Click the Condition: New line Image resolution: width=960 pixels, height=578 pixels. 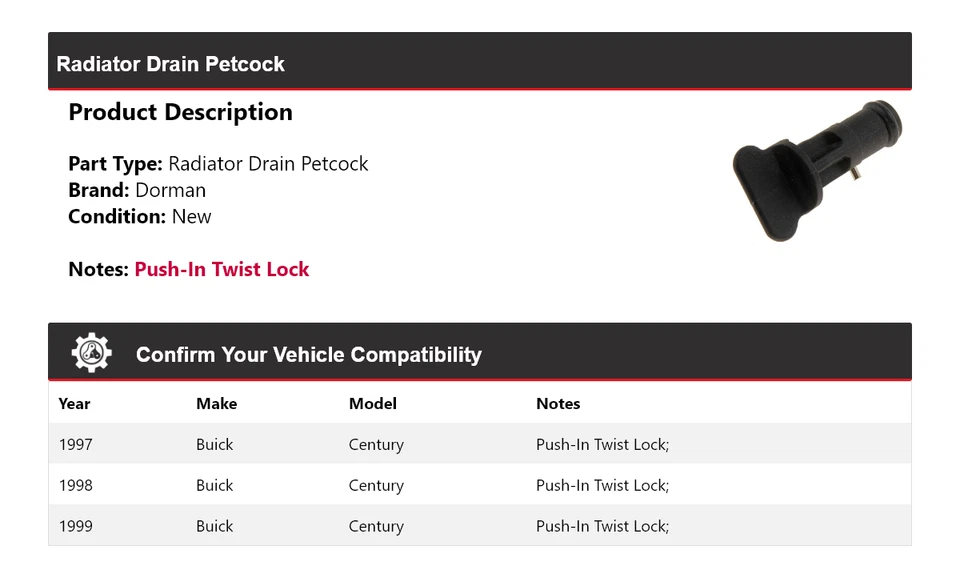tap(140, 217)
